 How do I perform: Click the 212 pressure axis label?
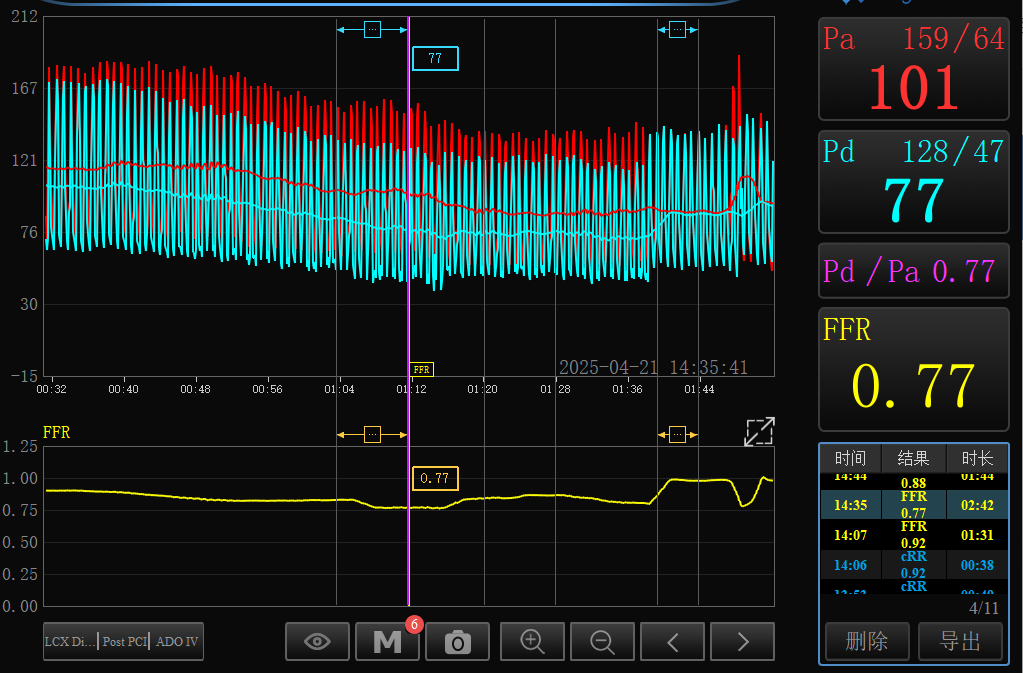(25, 16)
